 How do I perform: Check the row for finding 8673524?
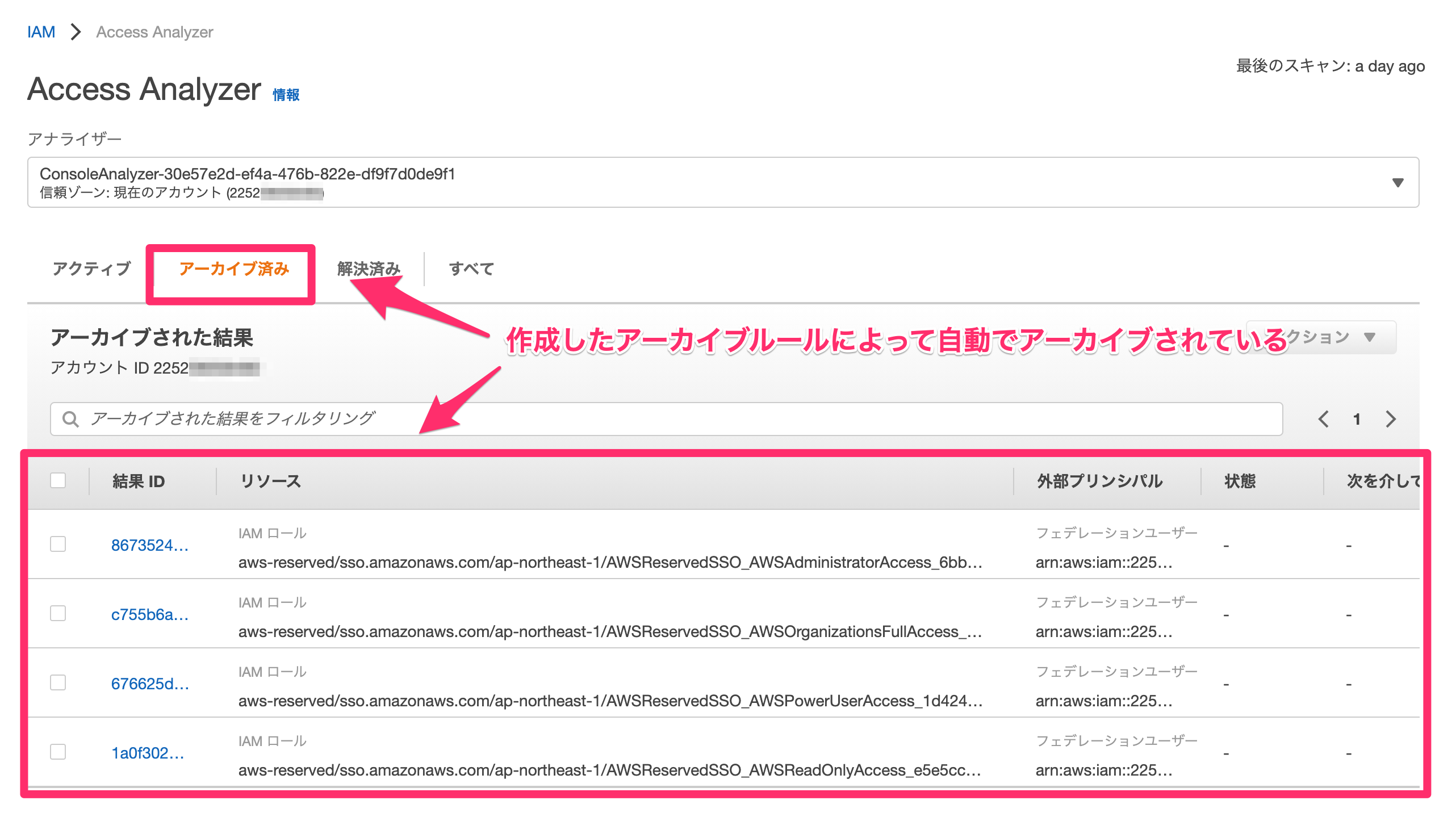point(58,544)
